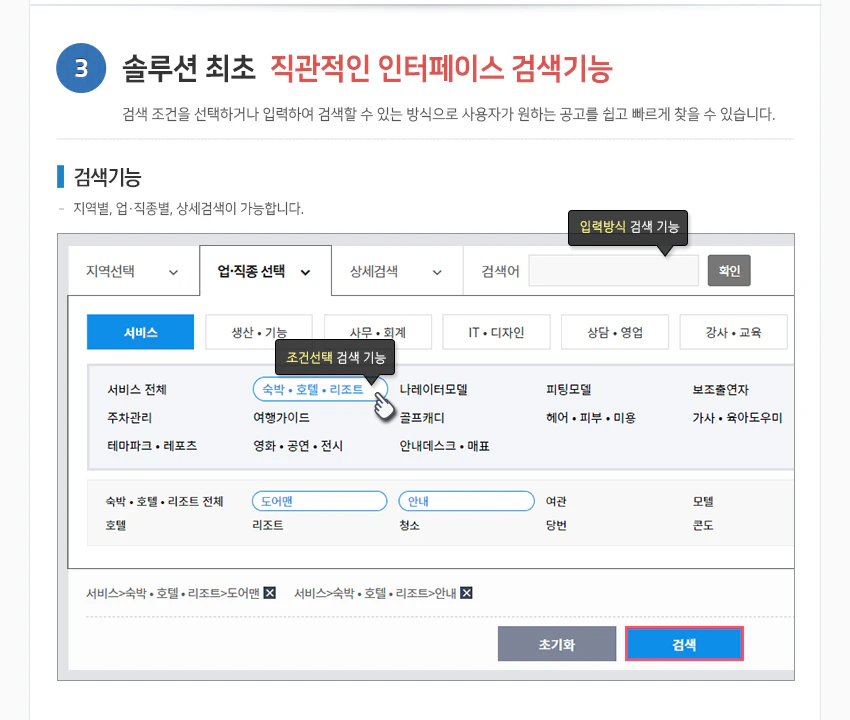The height and width of the screenshot is (720, 850).
Task: Select the 당번 sub-option
Action: (556, 525)
